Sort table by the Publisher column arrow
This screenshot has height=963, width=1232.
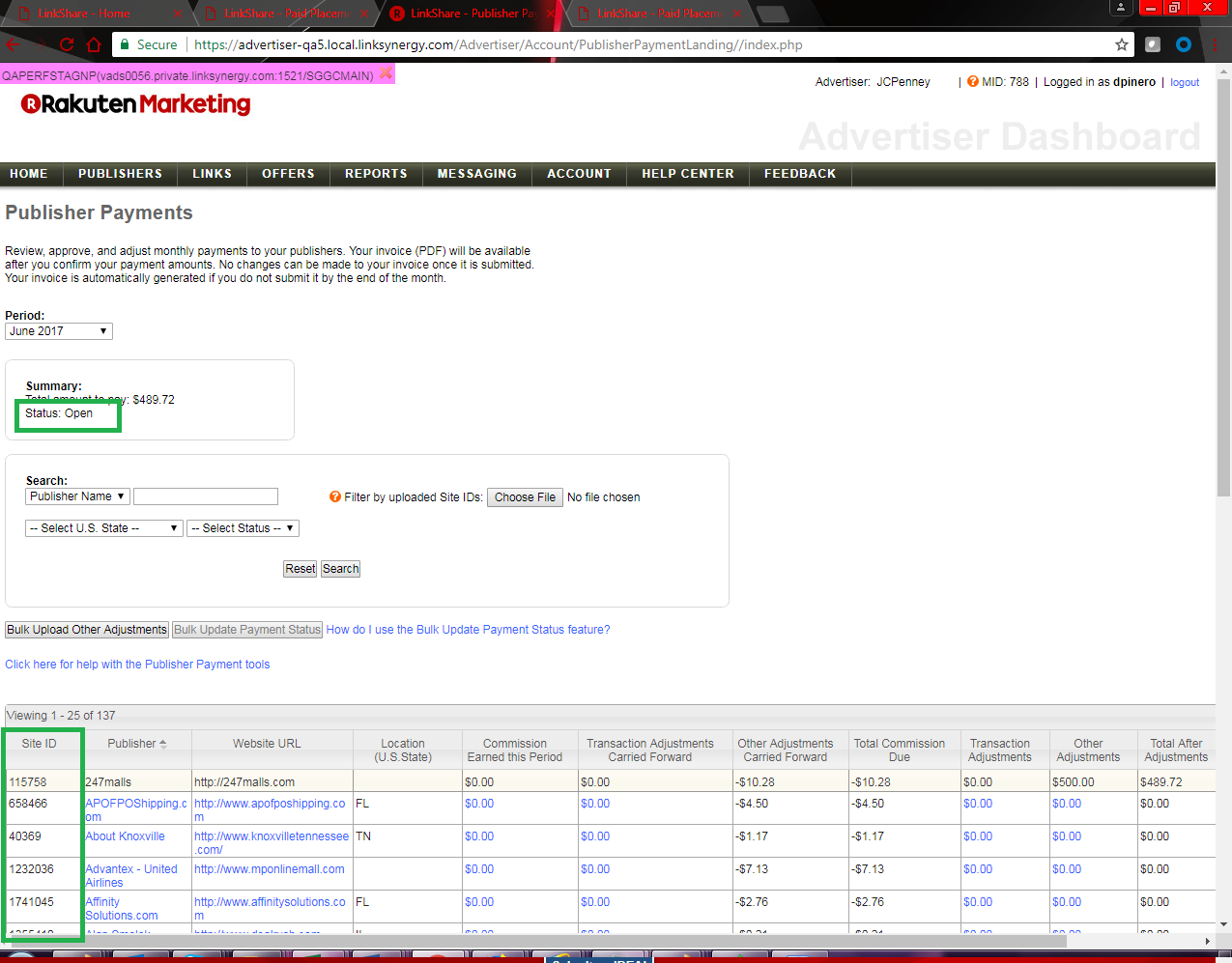click(x=163, y=744)
